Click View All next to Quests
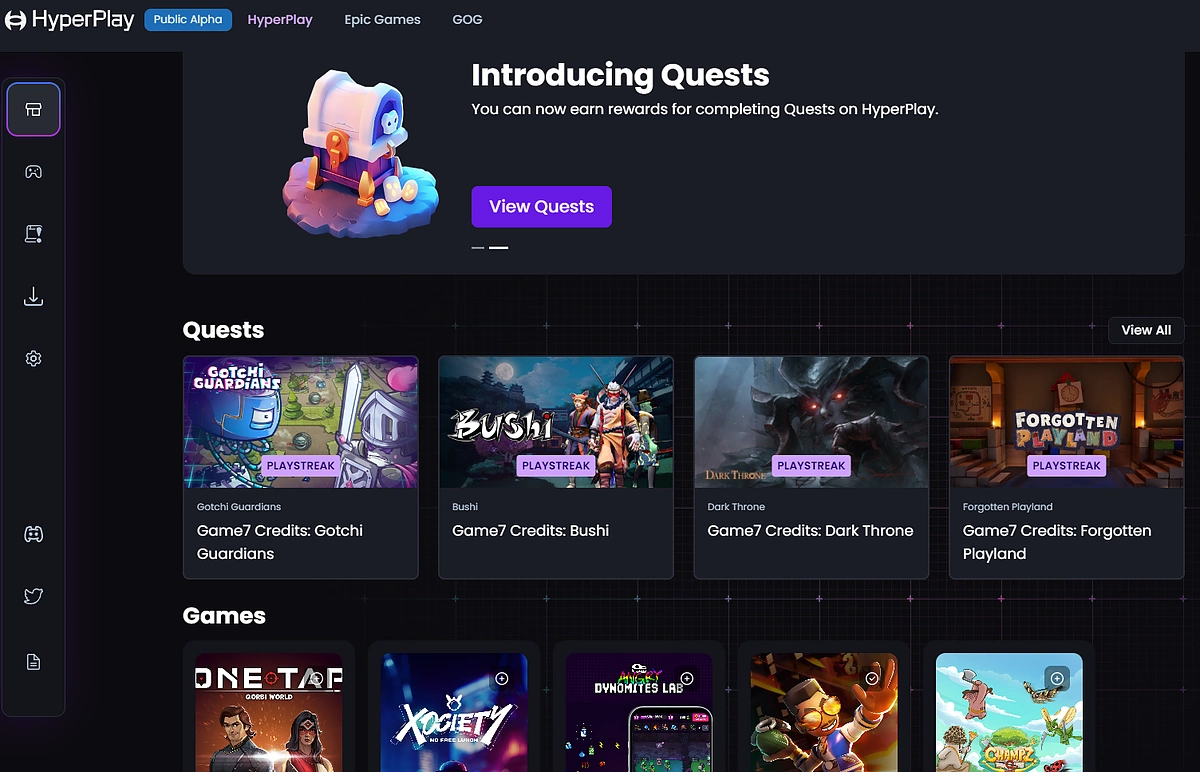Image resolution: width=1200 pixels, height=772 pixels. 1146,330
